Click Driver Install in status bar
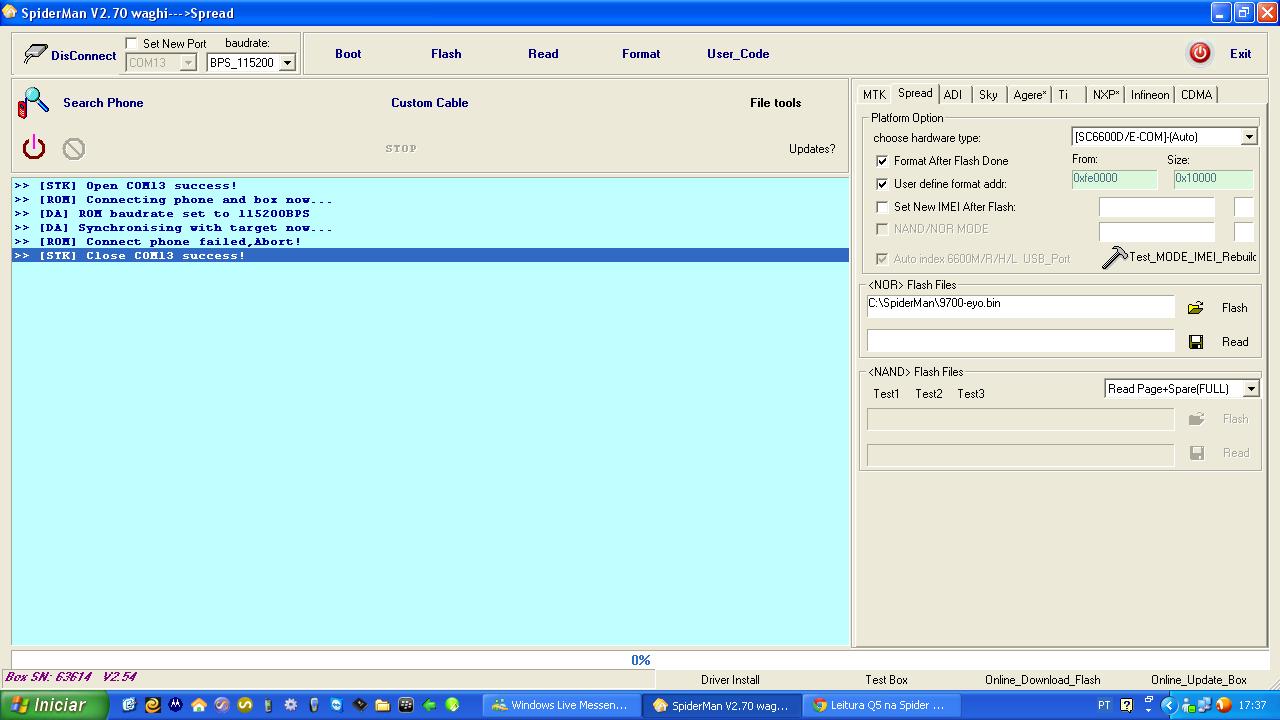 coord(730,680)
